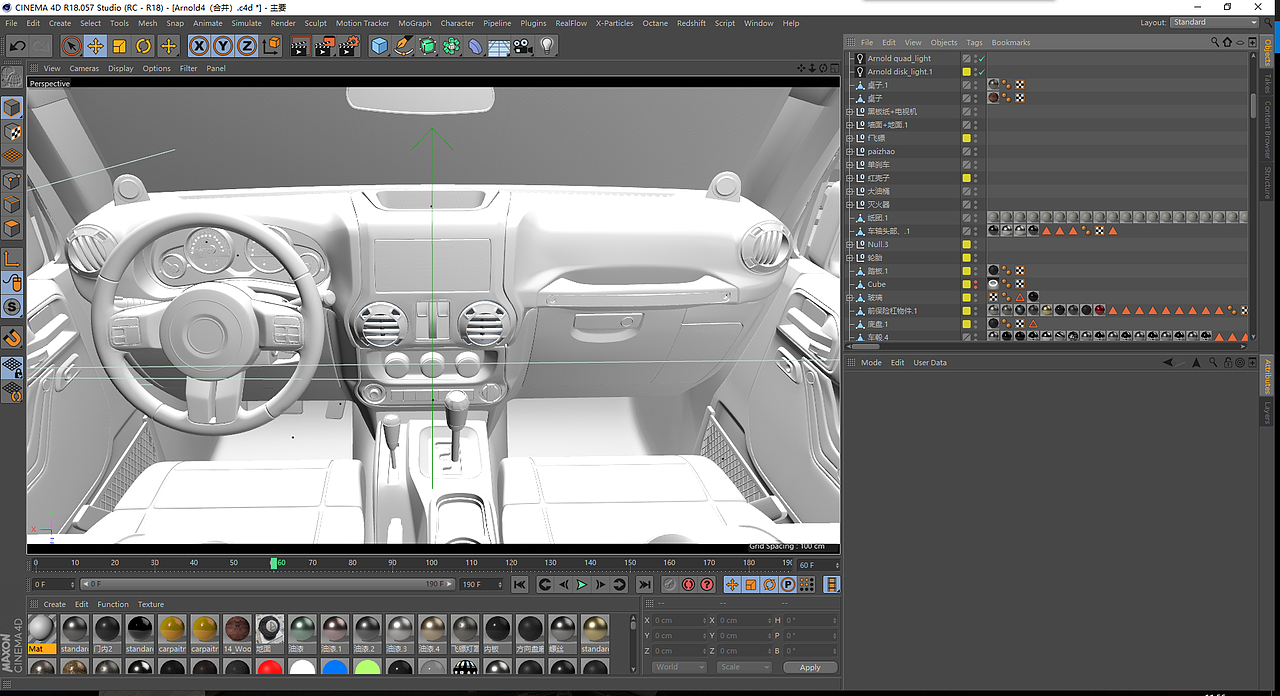Add a Light object from the toolbar

tap(547, 46)
